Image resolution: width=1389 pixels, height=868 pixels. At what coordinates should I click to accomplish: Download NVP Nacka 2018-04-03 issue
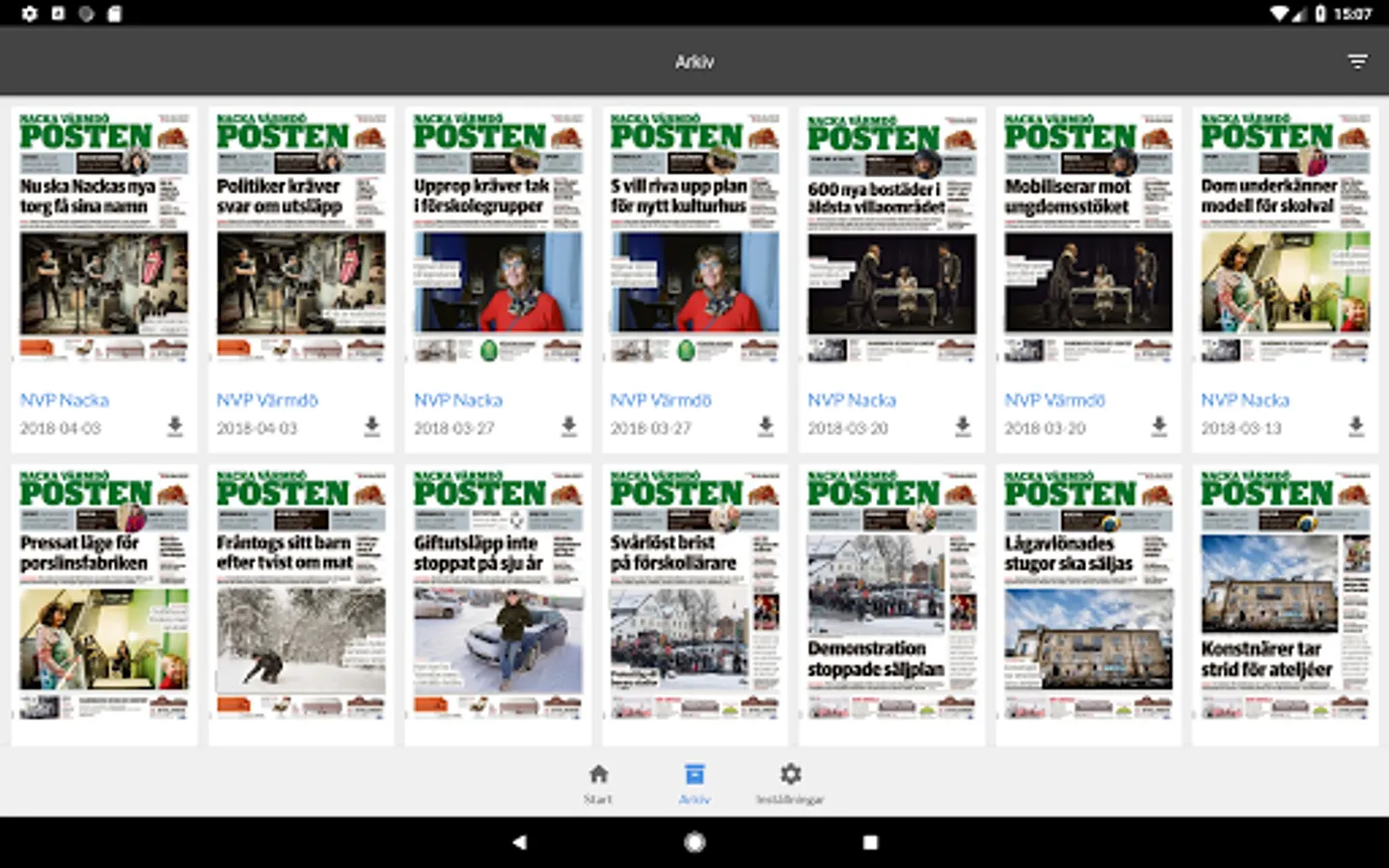tap(175, 426)
